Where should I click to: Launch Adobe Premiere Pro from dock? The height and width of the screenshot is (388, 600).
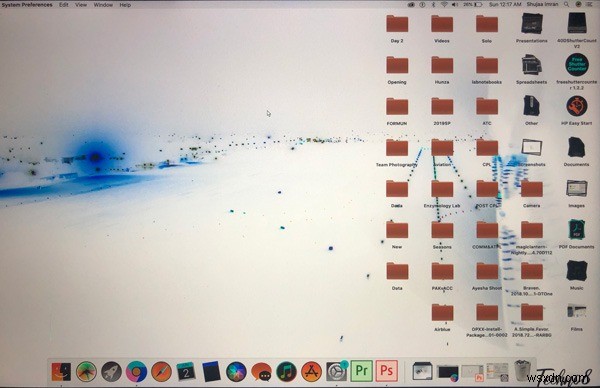pos(362,370)
